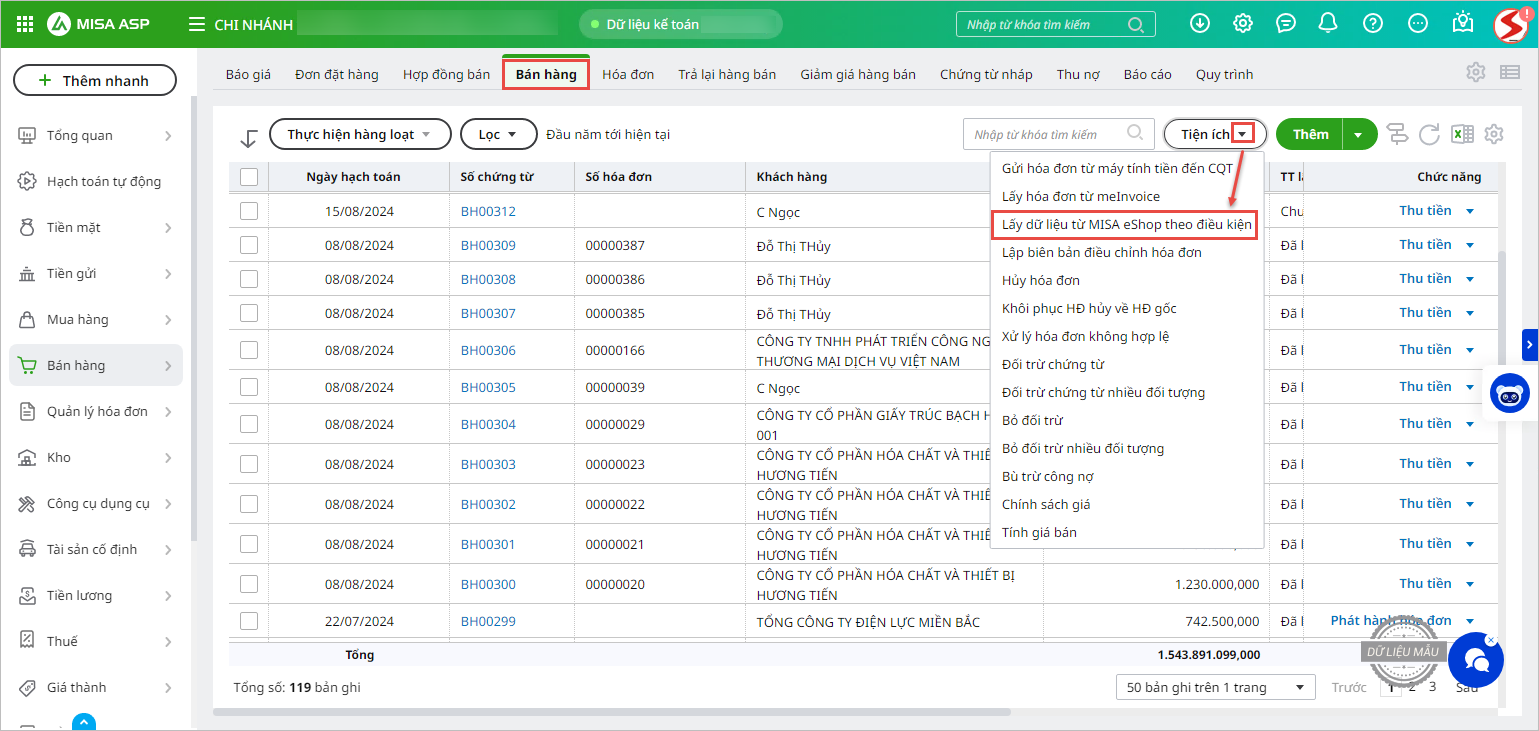Viewport: 1539px width, 731px height.
Task: Tick the checkbox for row BH00312
Action: click(249, 211)
